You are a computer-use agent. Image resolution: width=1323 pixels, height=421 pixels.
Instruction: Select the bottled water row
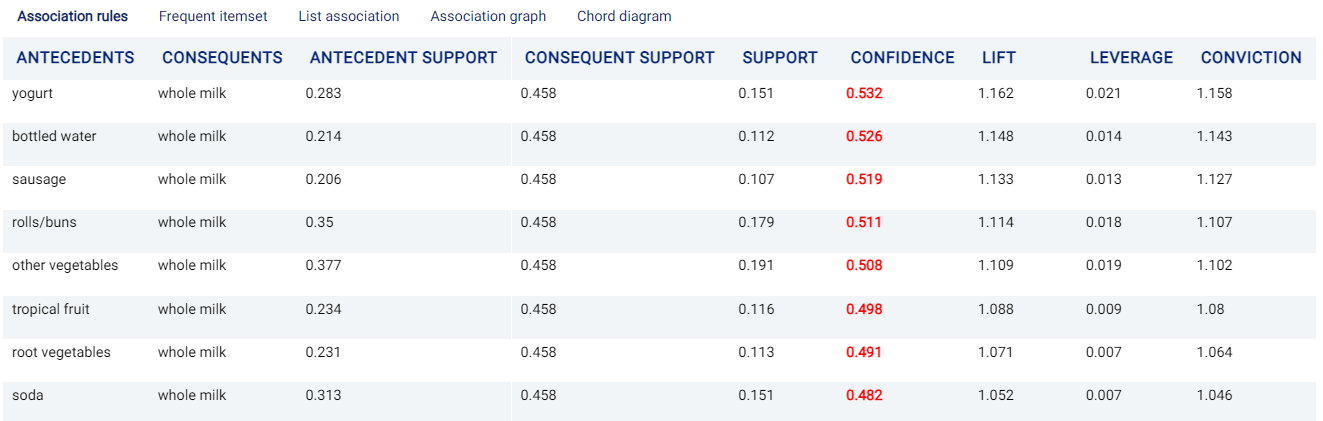(659, 137)
